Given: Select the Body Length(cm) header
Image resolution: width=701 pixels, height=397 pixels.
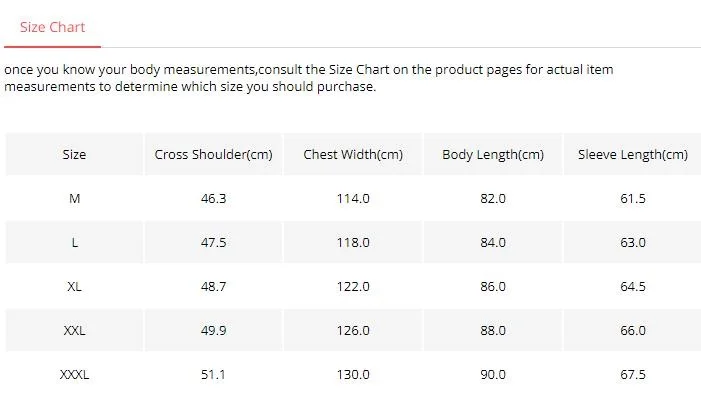Looking at the screenshot, I should tap(493, 155).
